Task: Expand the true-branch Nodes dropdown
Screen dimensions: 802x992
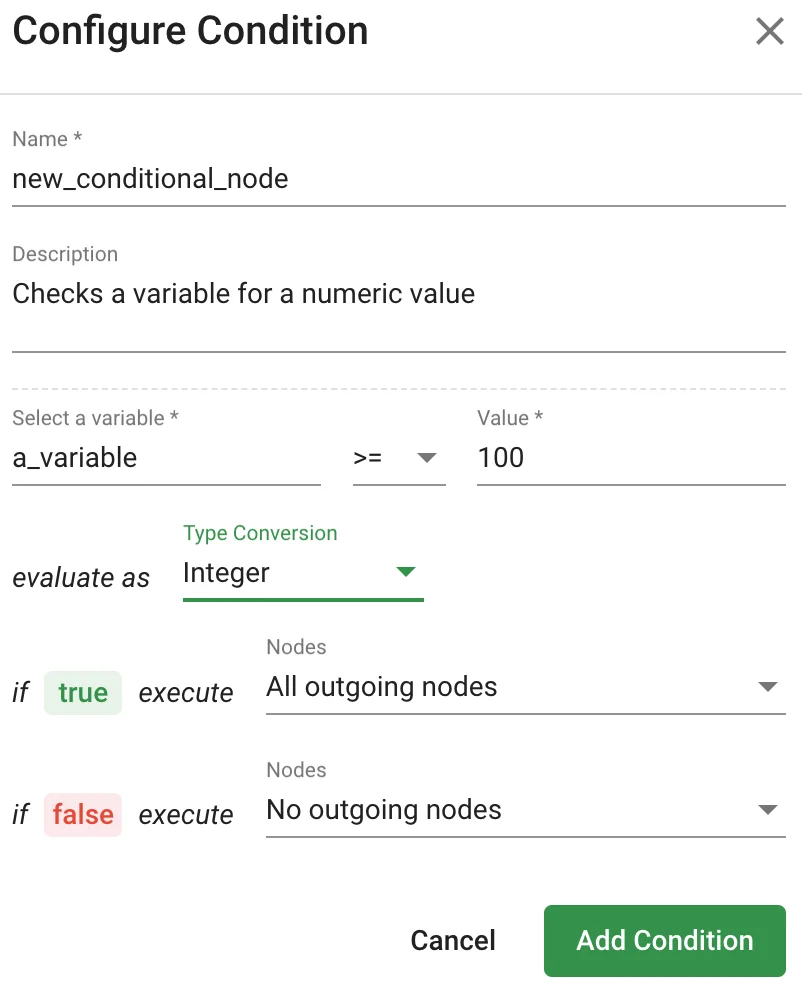Action: 525,687
